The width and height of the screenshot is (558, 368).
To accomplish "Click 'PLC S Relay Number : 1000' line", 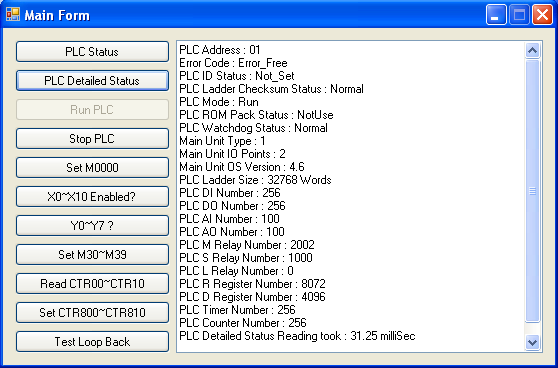I will [246, 258].
